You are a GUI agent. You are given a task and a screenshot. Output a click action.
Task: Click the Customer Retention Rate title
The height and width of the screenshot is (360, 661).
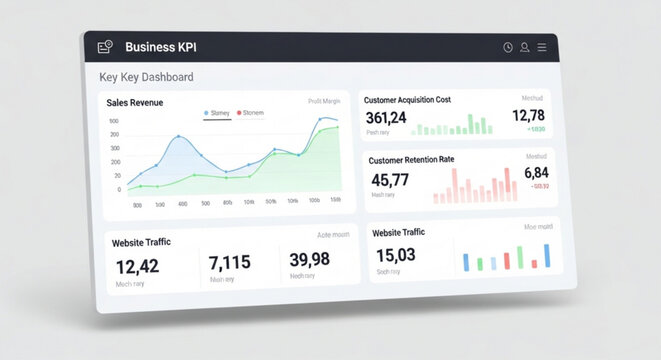pyautogui.click(x=411, y=160)
